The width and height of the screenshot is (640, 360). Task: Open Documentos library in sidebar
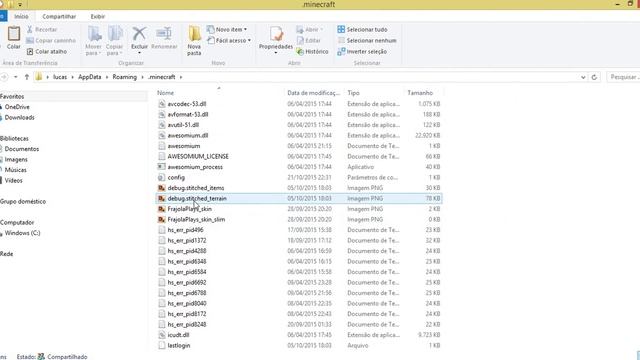click(22, 149)
